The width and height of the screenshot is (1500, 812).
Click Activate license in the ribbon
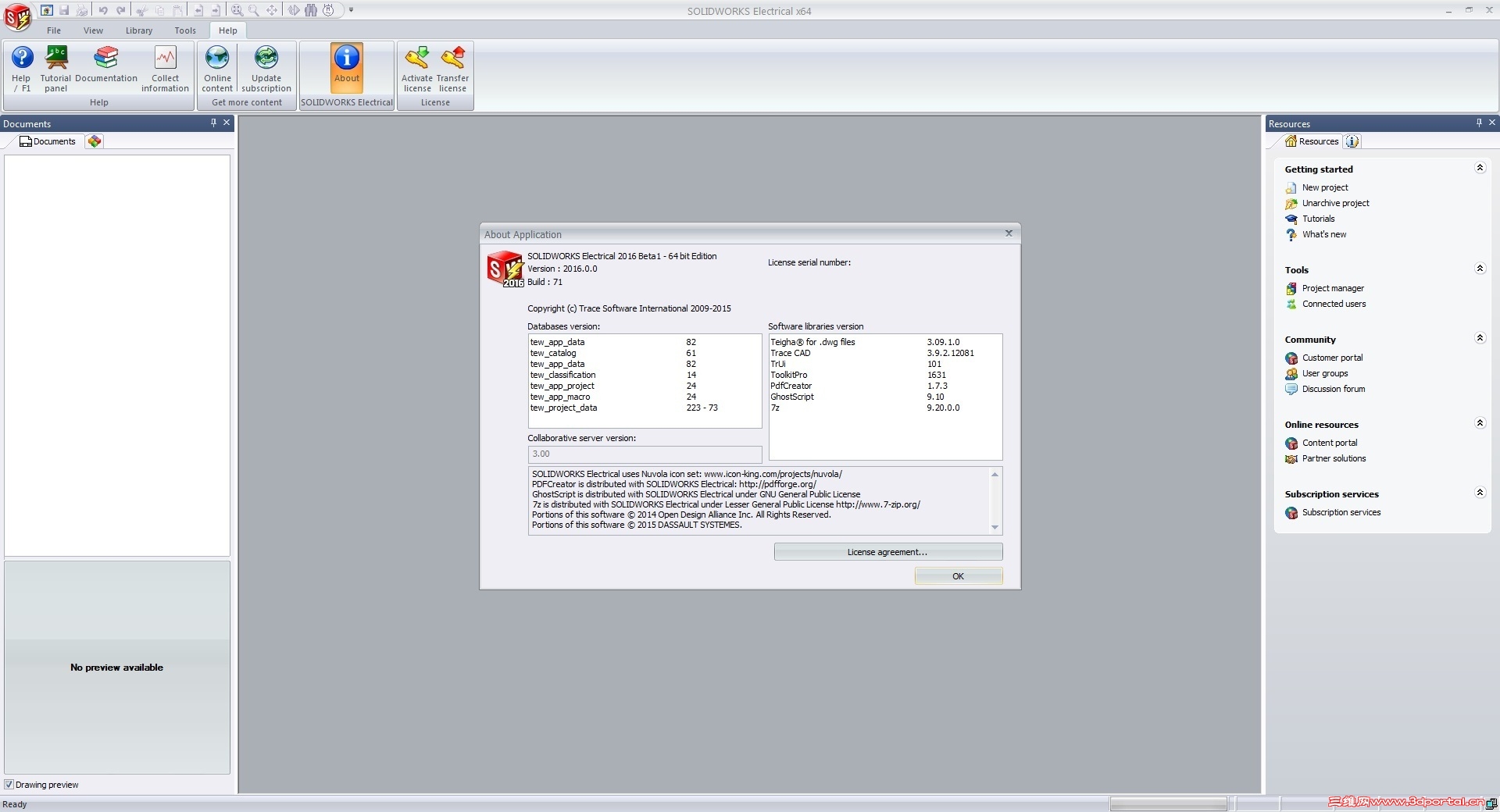click(417, 69)
